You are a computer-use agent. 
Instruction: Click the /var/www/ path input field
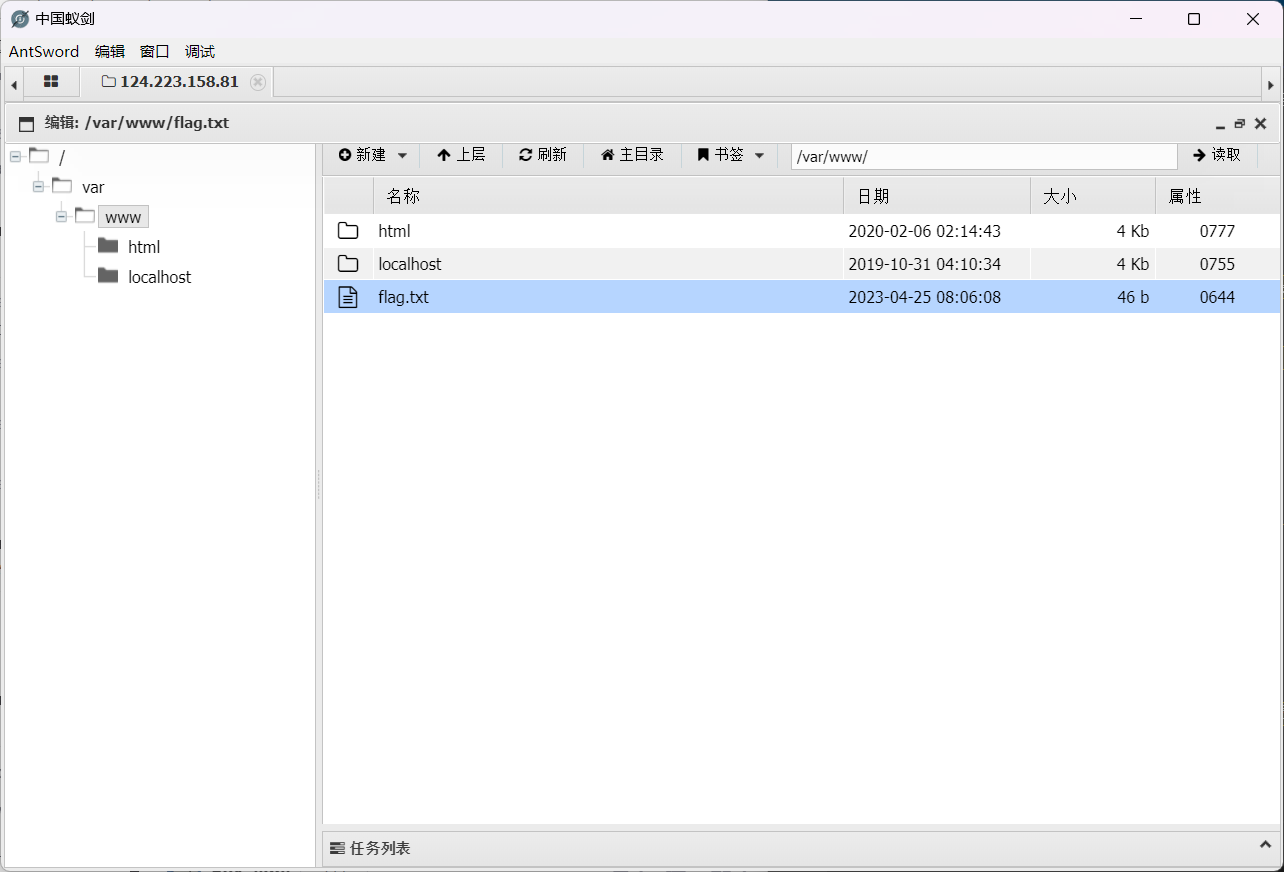(983, 156)
